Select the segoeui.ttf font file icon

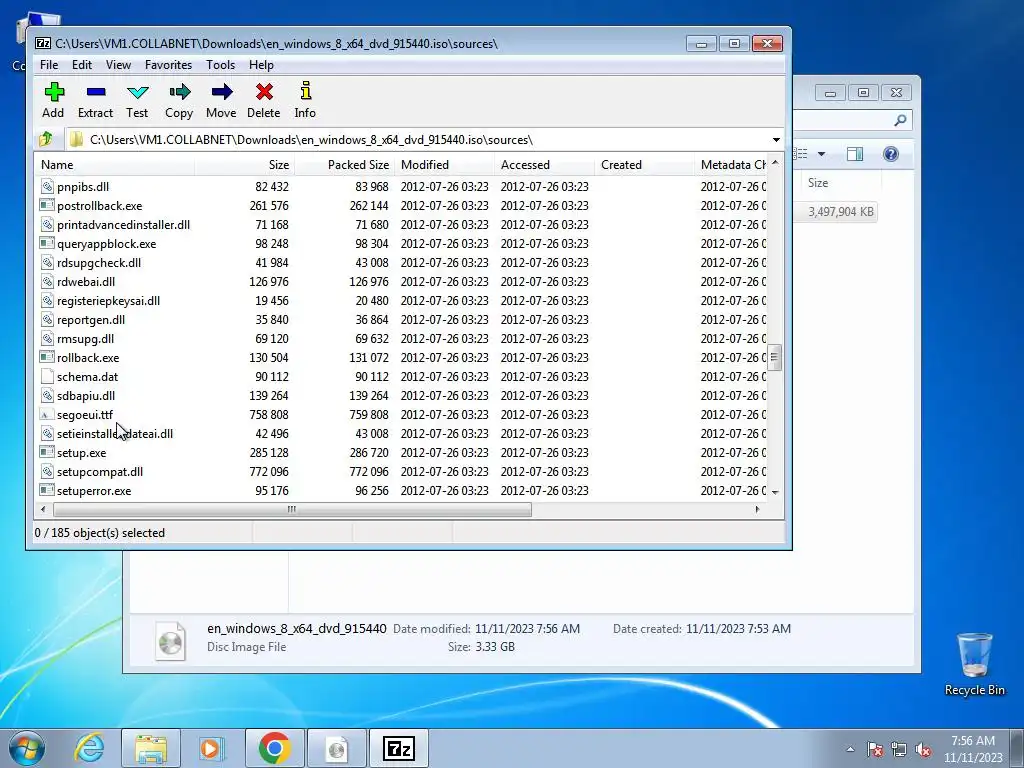[x=47, y=415]
